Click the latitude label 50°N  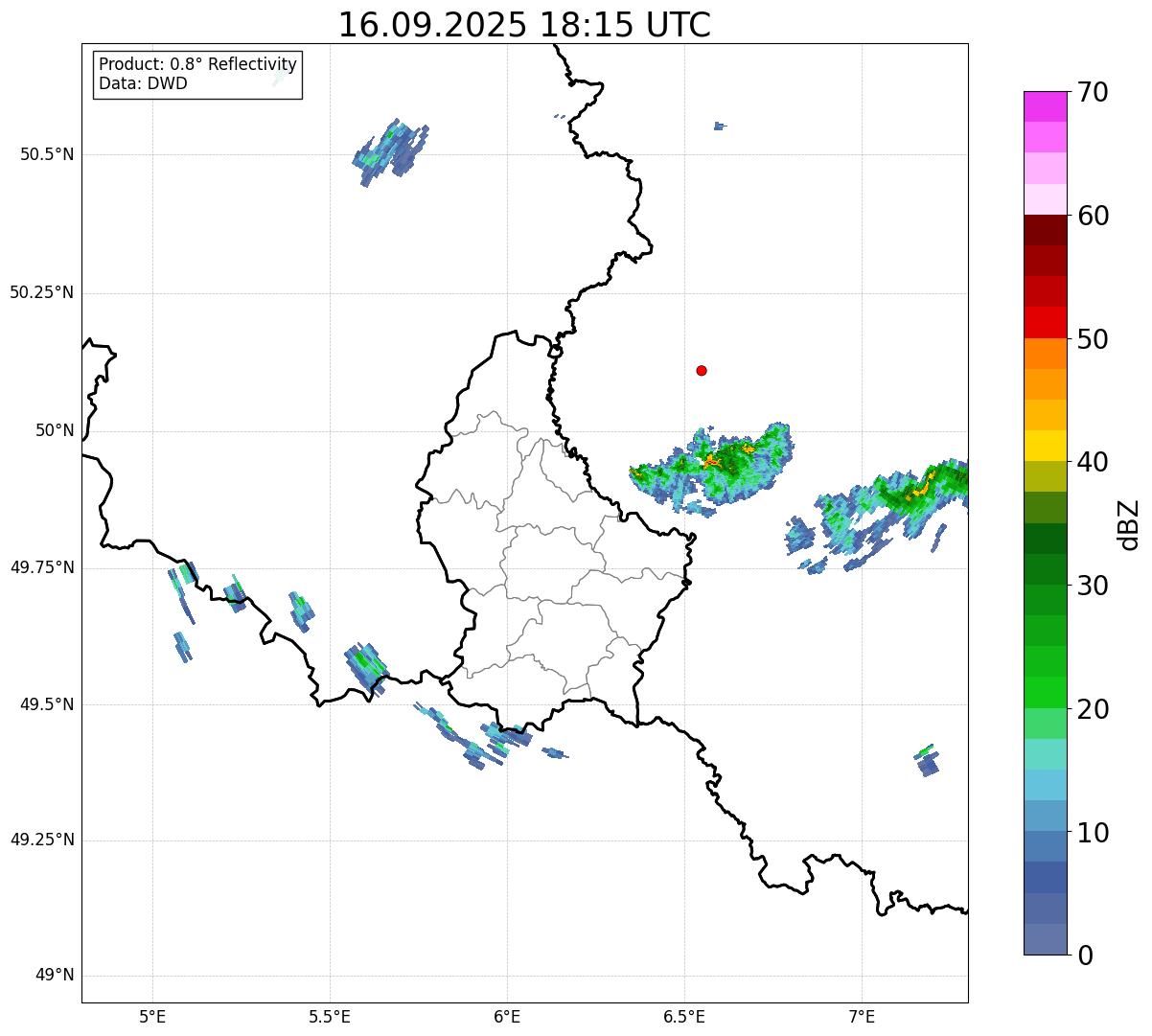[x=55, y=430]
